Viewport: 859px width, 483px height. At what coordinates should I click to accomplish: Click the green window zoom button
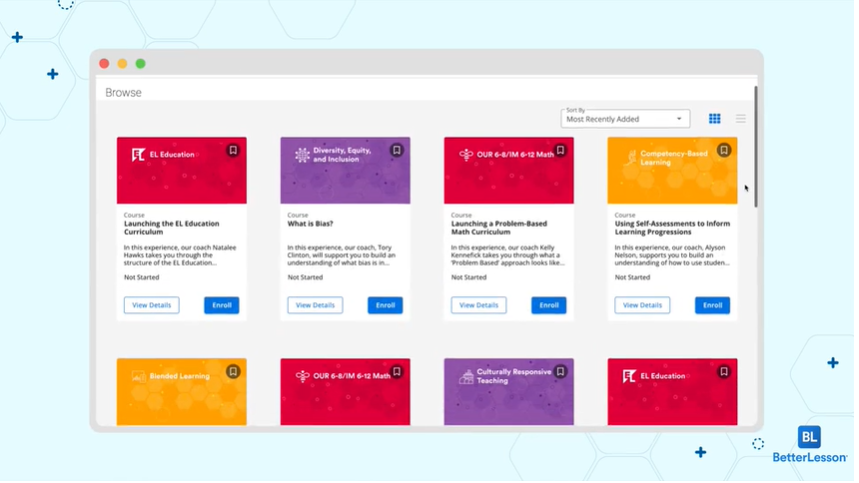point(141,64)
